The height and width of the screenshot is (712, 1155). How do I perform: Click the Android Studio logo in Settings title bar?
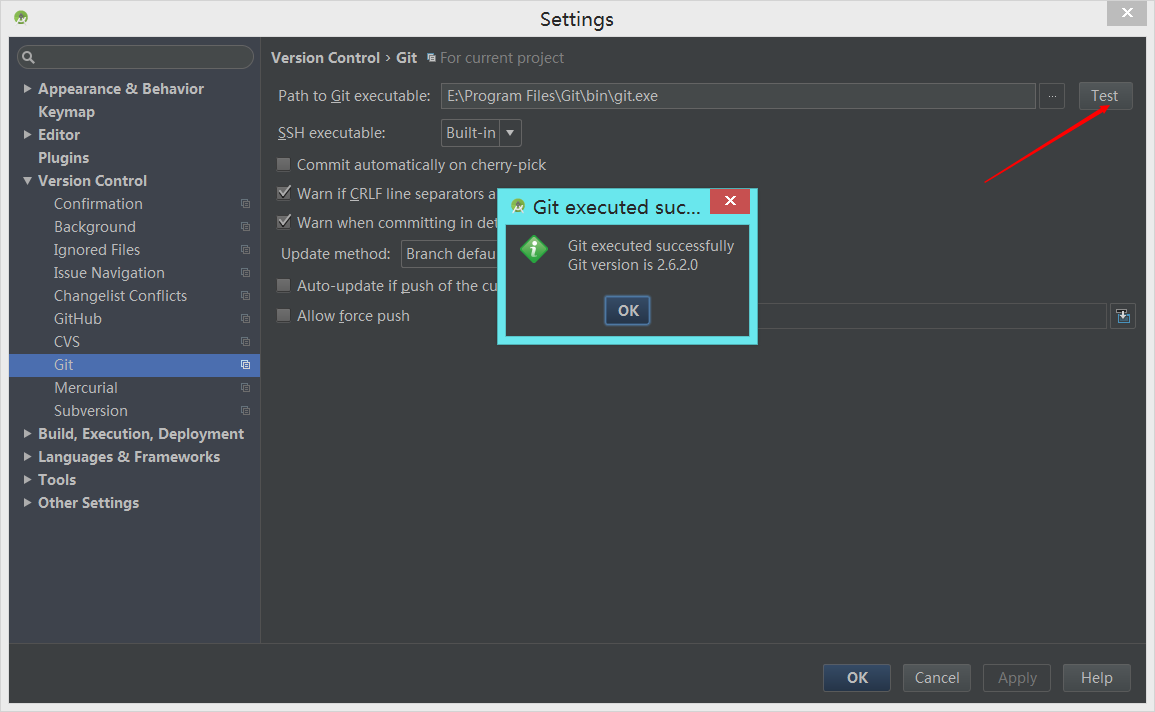(x=21, y=17)
